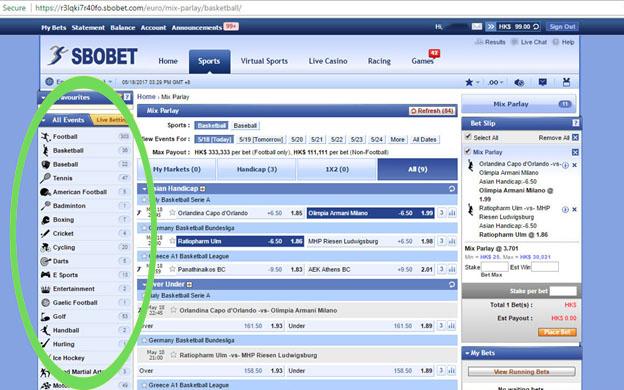The width and height of the screenshot is (624, 390).
Task: Click the Stake input field
Action: tap(495, 267)
